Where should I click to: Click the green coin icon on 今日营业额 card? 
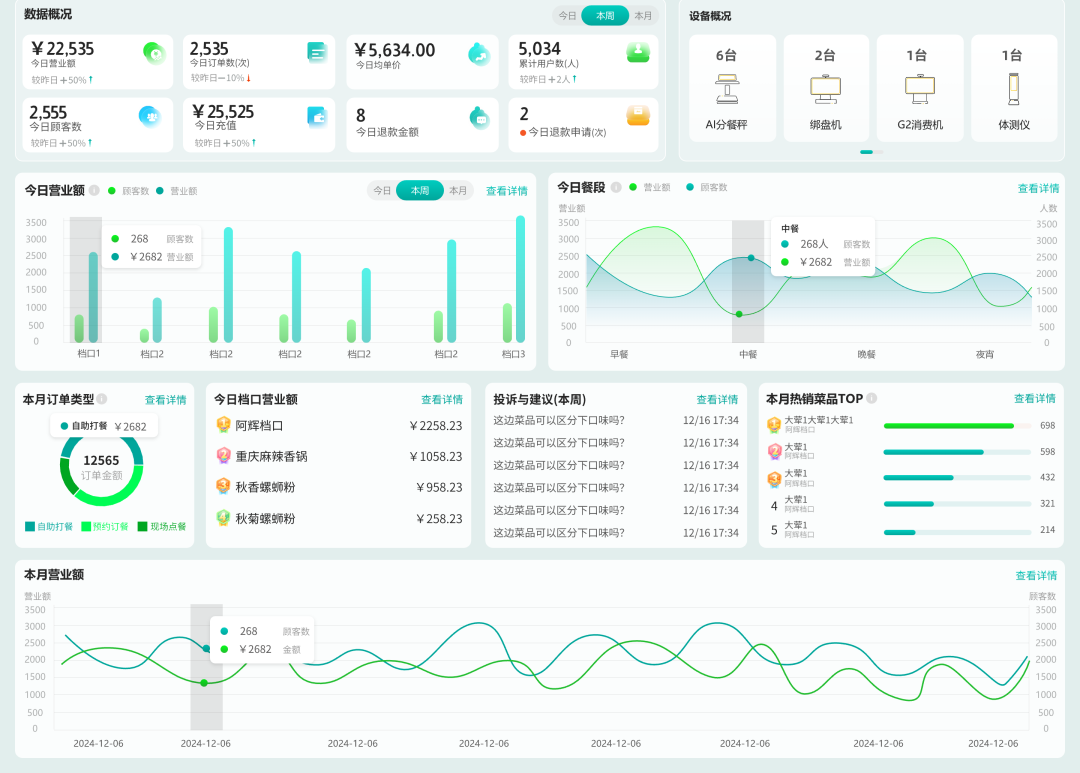tap(154, 53)
